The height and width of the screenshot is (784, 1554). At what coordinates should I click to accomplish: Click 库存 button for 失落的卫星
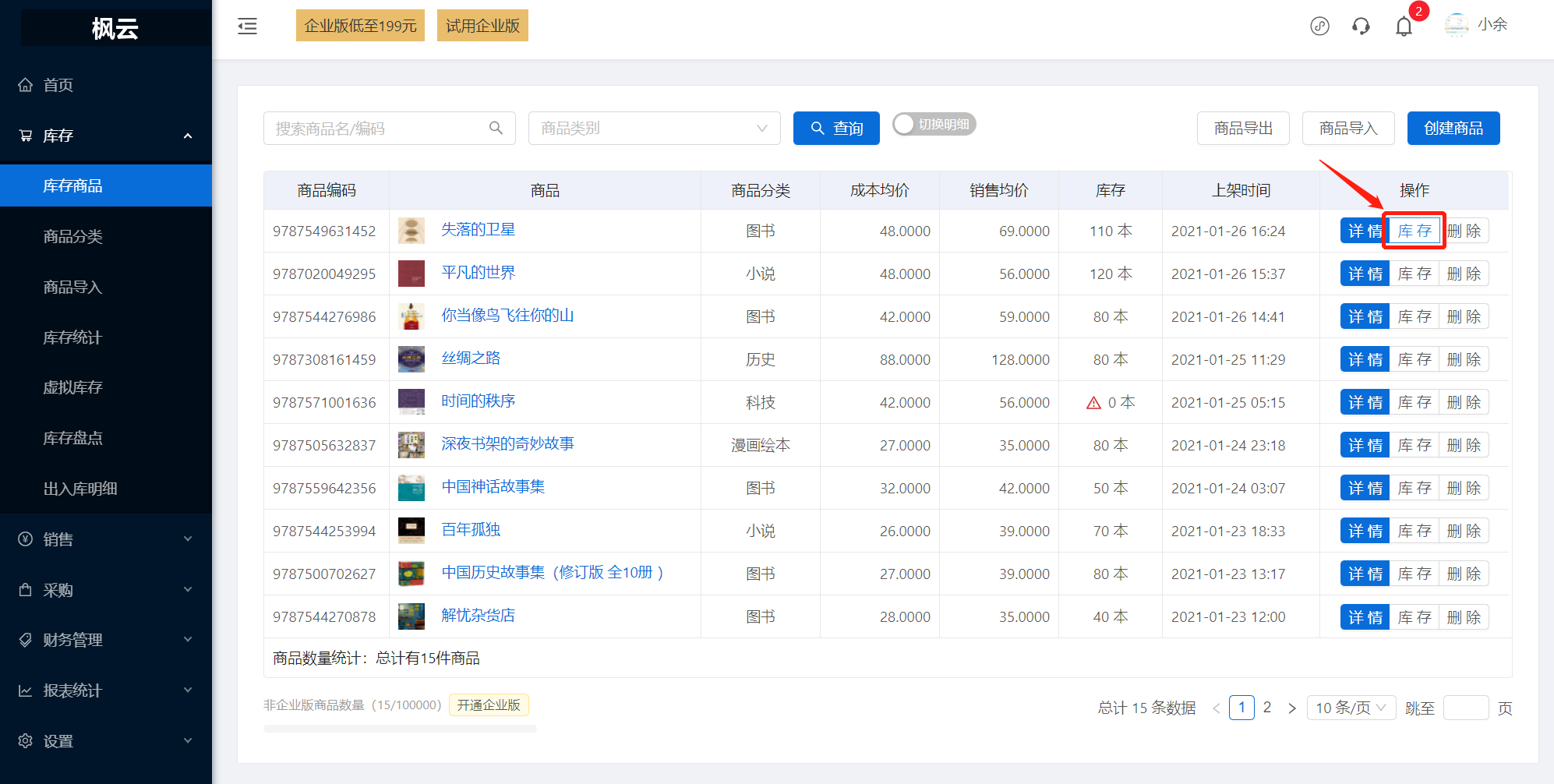(x=1414, y=231)
